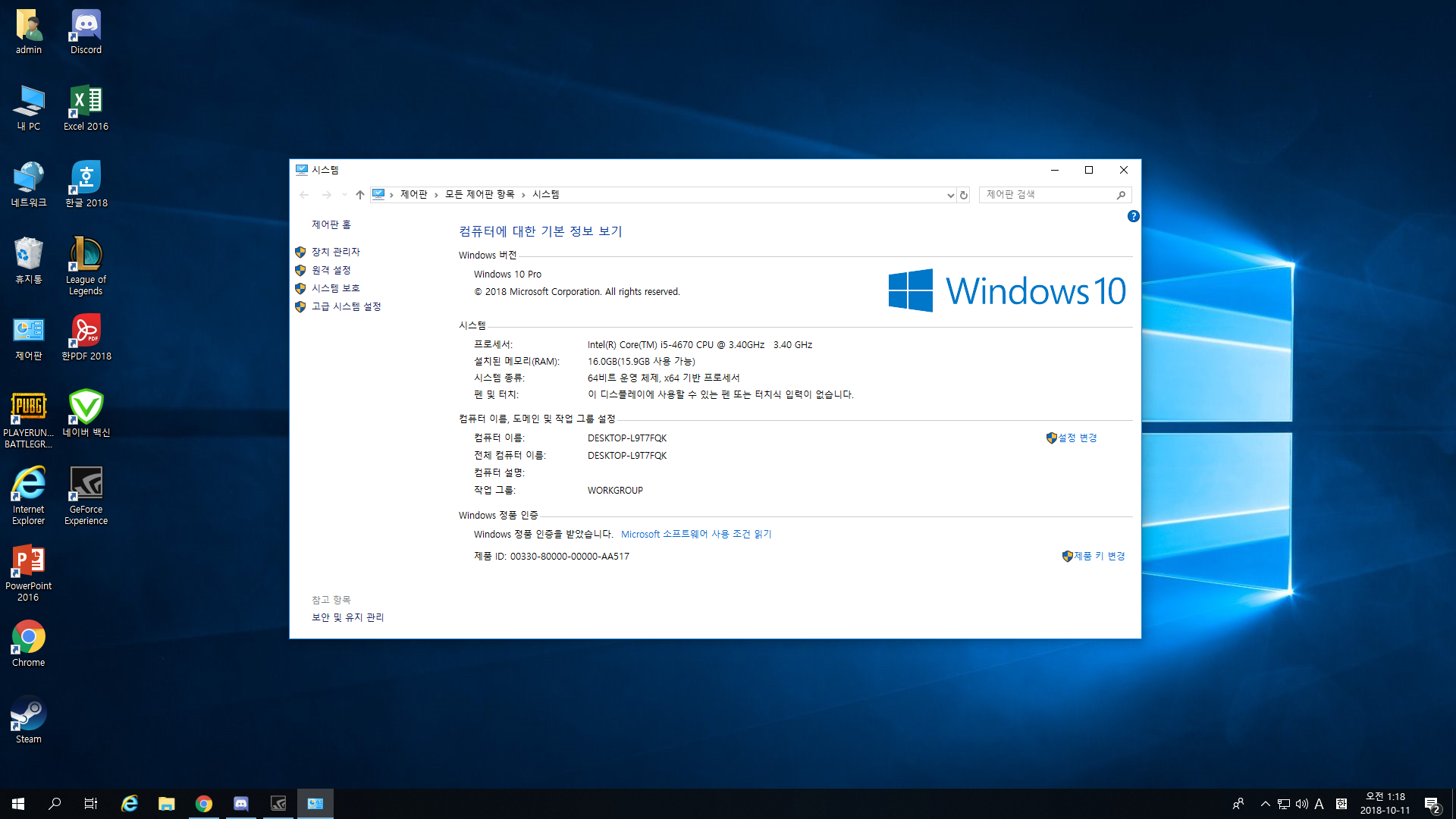The width and height of the screenshot is (1456, 819).
Task: Click the 제품 키 변경 link
Action: click(x=1099, y=556)
